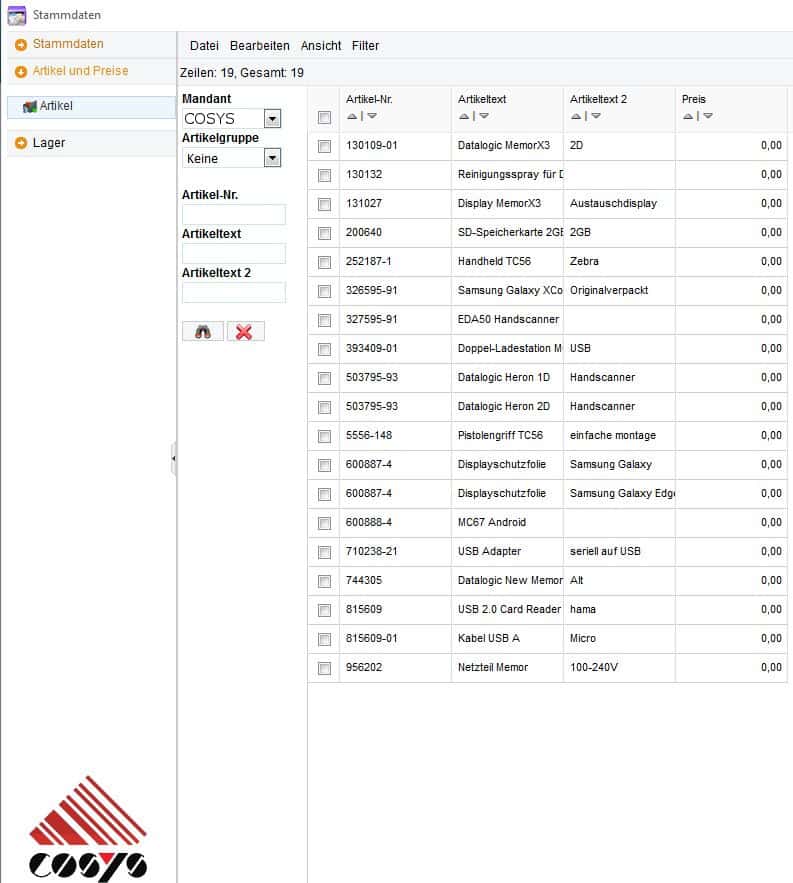The image size is (793, 883).
Task: Open the Mandant dropdown arrow
Action: click(x=272, y=119)
